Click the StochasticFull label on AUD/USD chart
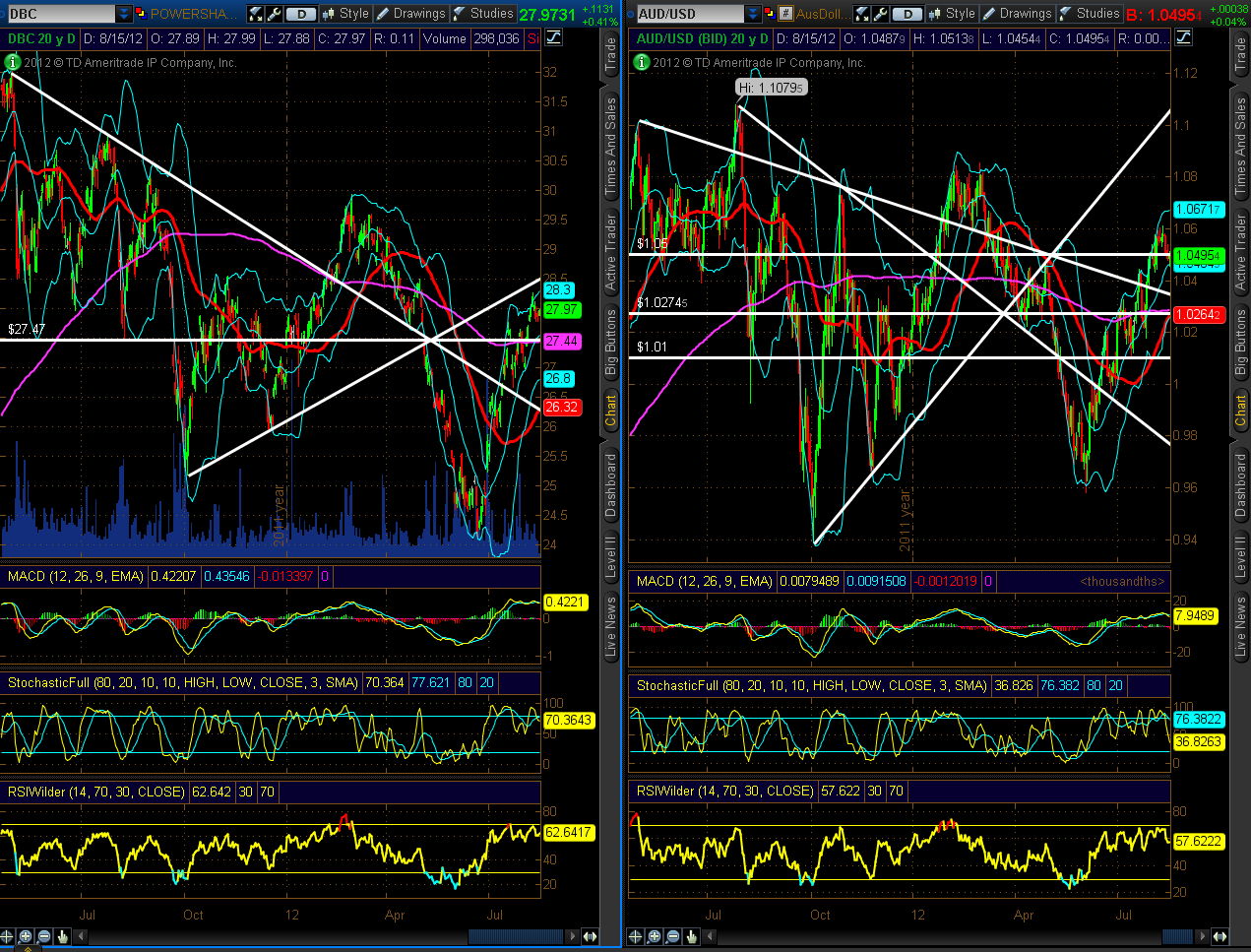The width and height of the screenshot is (1251, 952). coord(811,685)
